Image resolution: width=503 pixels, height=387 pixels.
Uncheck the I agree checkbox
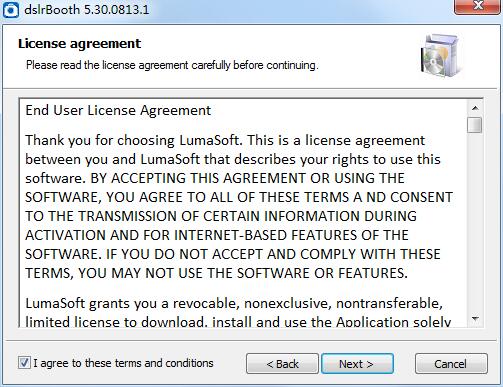click(x=24, y=363)
